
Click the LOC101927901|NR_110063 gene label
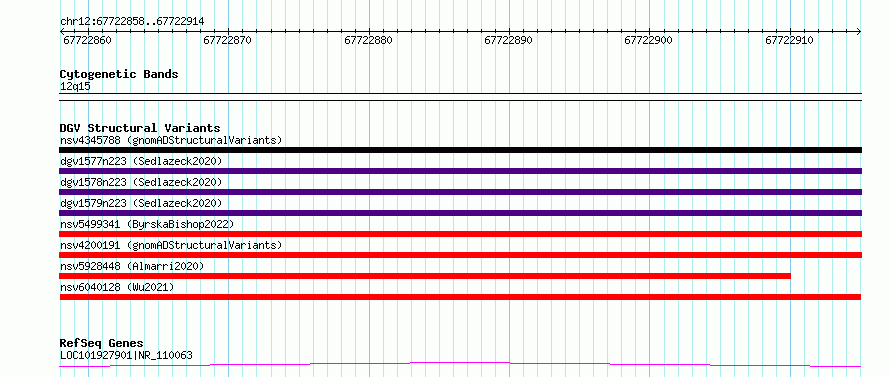point(126,355)
